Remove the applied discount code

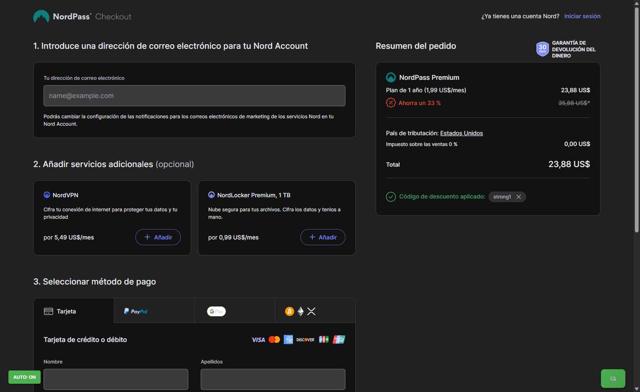(x=518, y=197)
